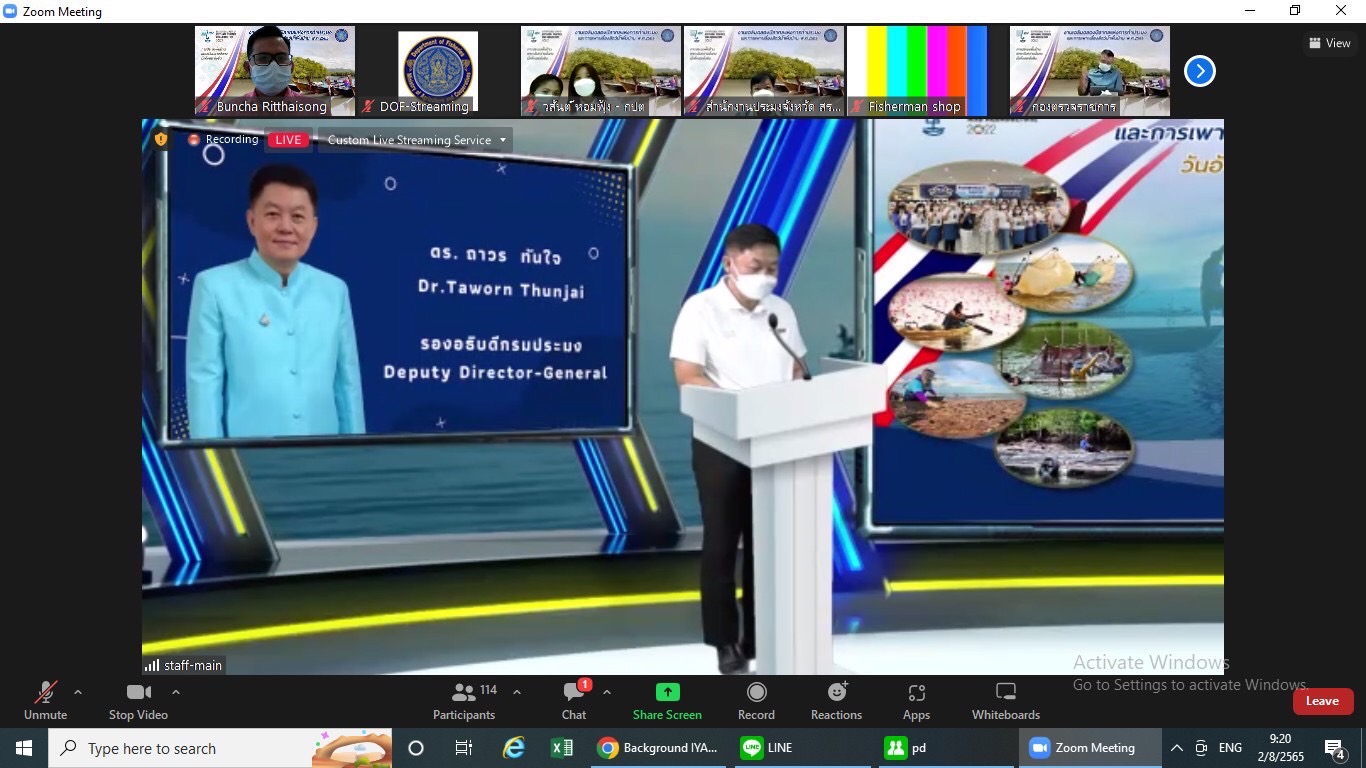This screenshot has width=1366, height=768.
Task: Open Custom Live Streaming Service dropdown
Action: [417, 140]
